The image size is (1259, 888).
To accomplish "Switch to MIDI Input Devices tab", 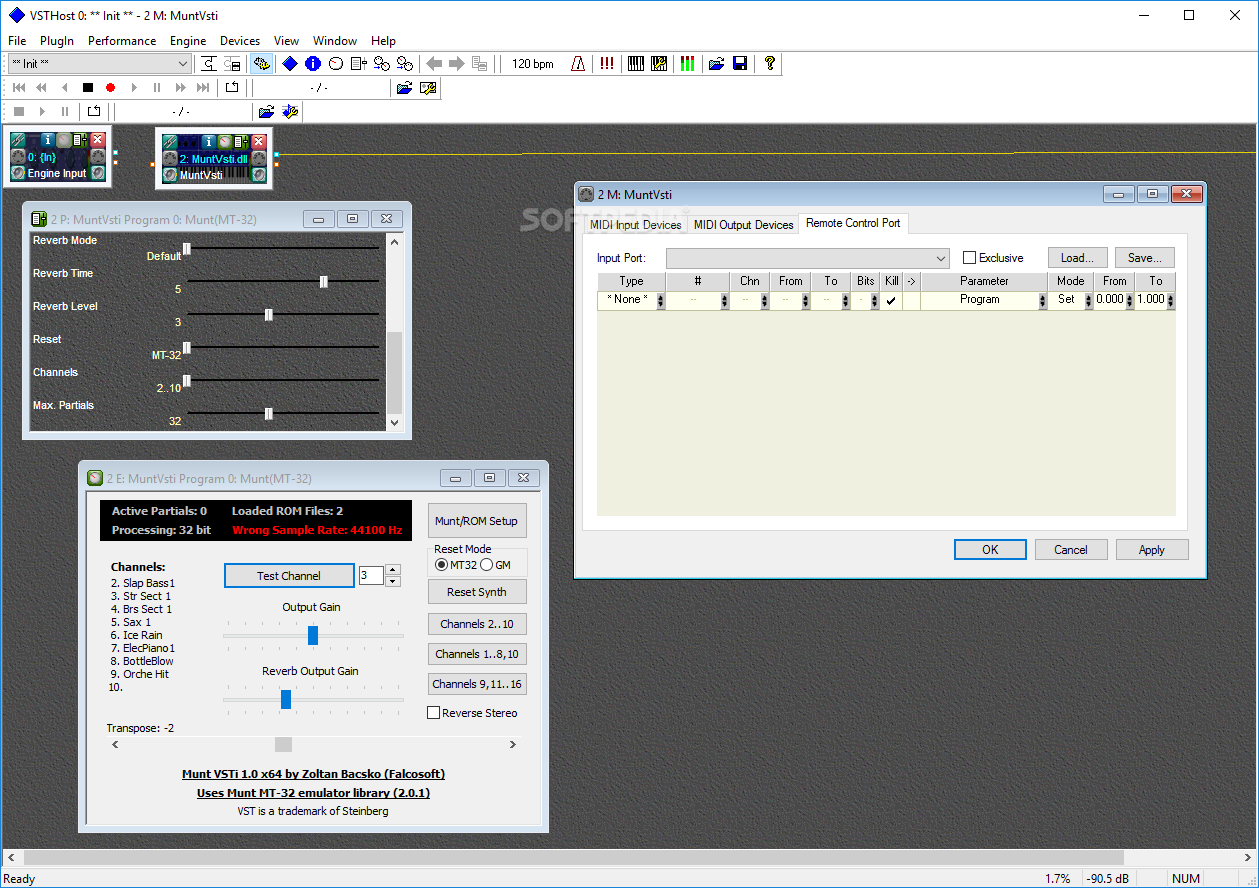I will [636, 225].
